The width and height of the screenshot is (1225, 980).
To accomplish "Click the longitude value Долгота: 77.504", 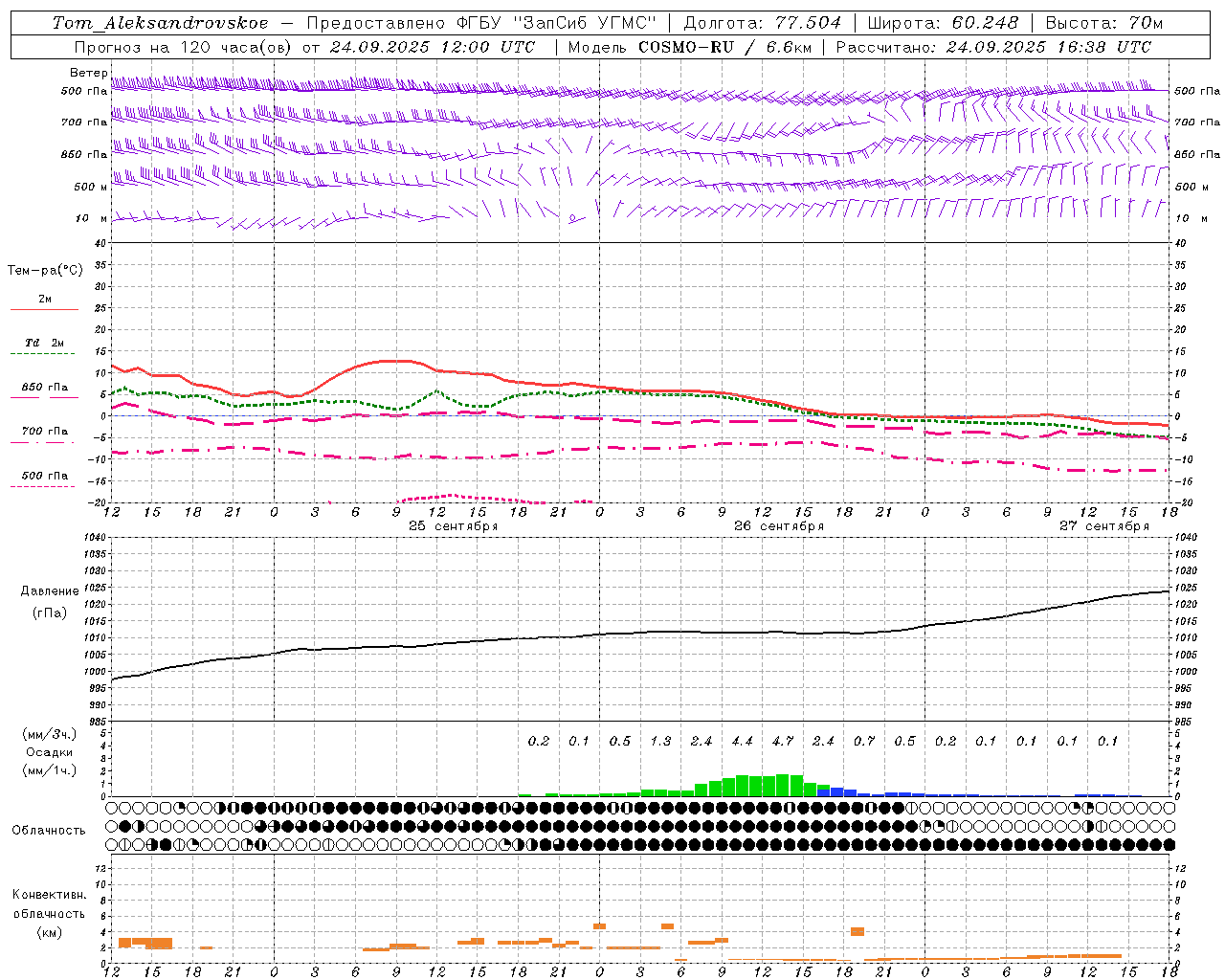I will (763, 23).
